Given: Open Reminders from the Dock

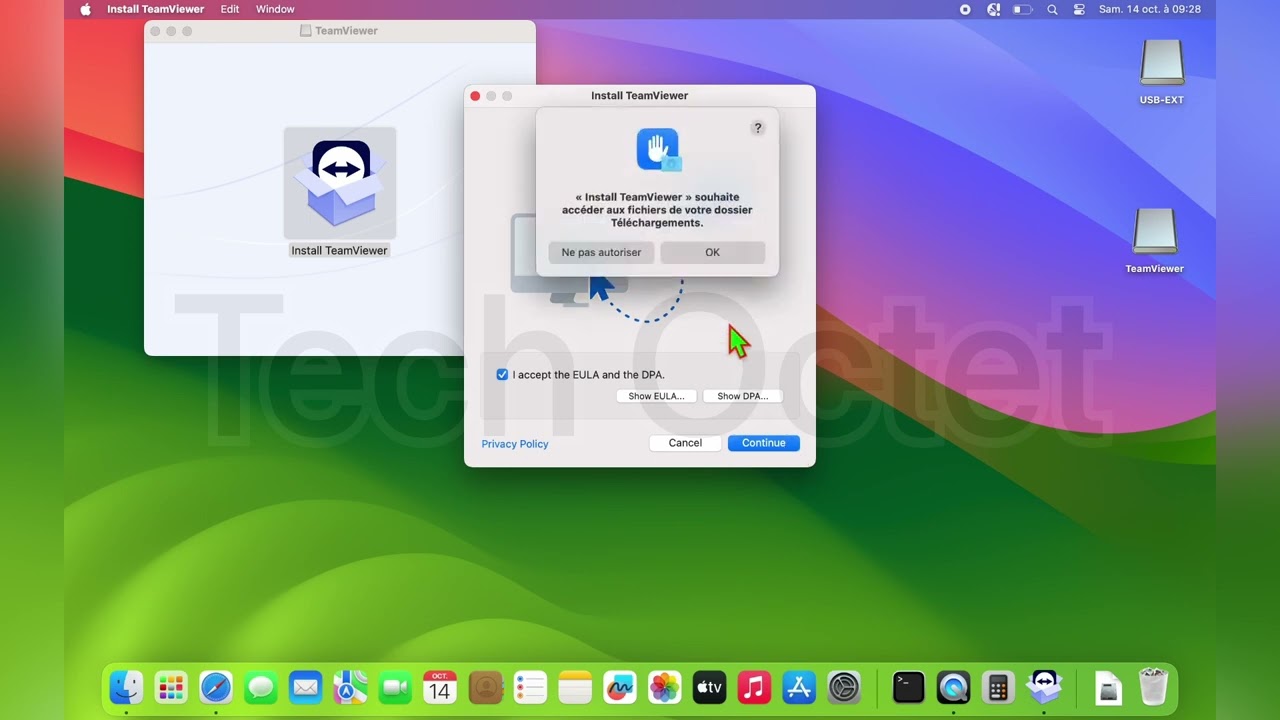Looking at the screenshot, I should 530,687.
